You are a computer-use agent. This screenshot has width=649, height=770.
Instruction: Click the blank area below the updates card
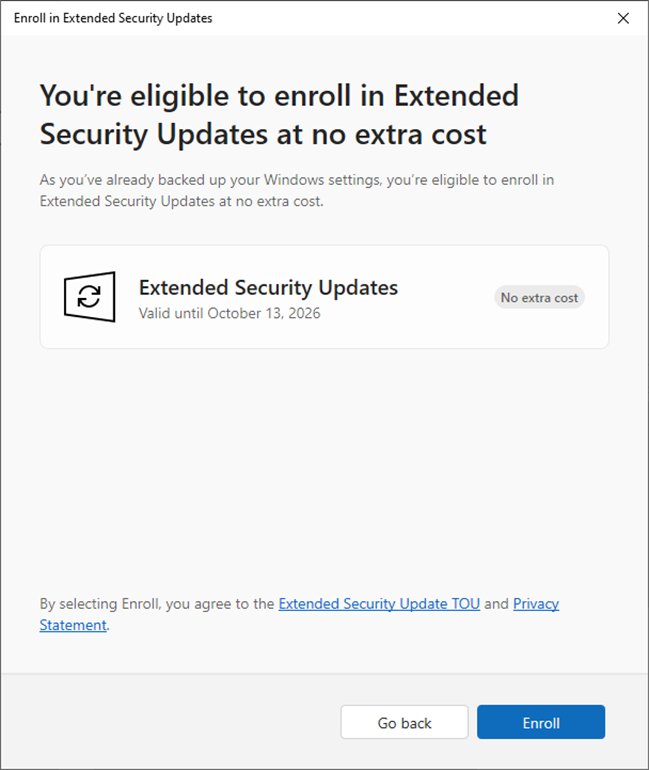324,460
